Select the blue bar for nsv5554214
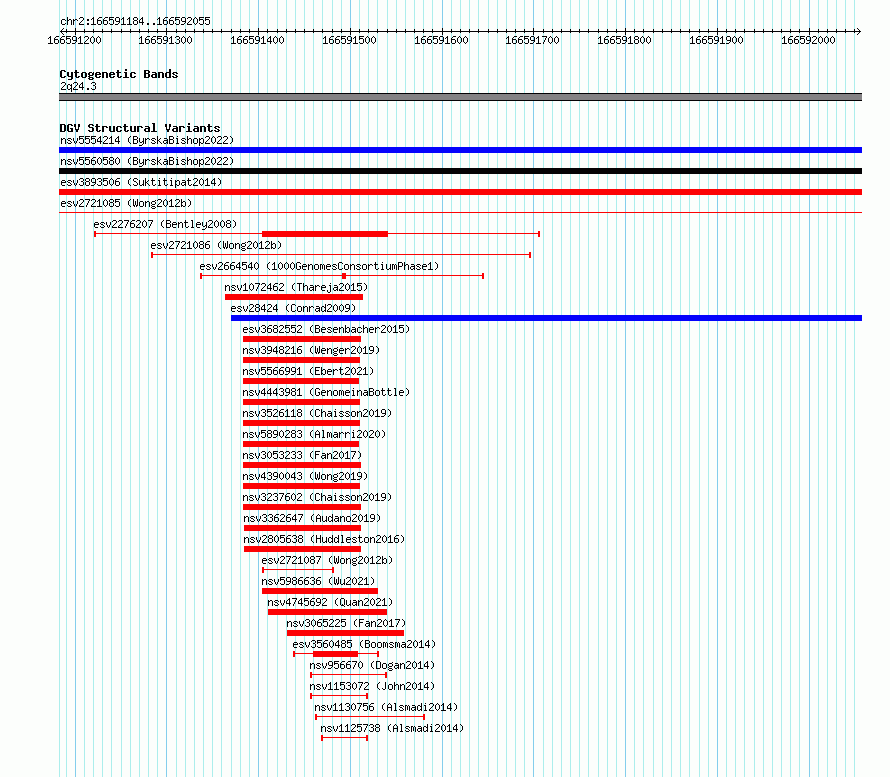The image size is (890, 777). (x=460, y=150)
